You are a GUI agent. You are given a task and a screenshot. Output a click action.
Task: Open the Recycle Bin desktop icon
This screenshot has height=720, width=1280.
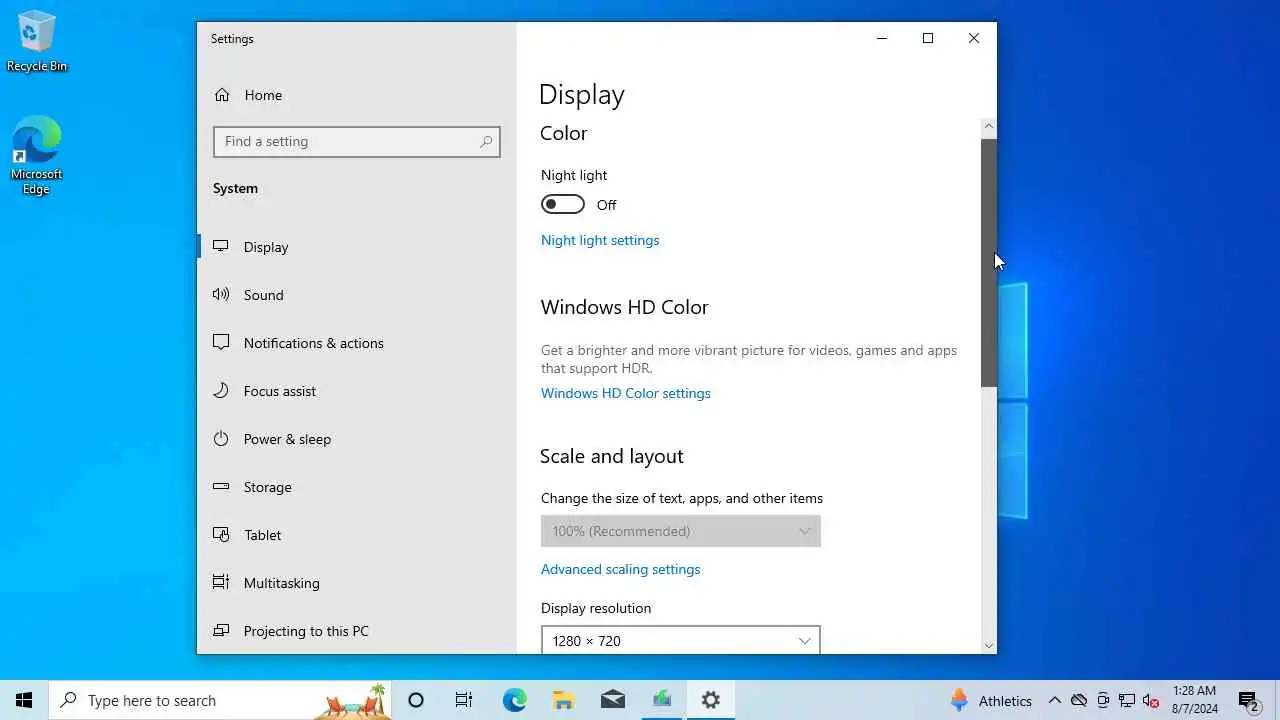(37, 42)
